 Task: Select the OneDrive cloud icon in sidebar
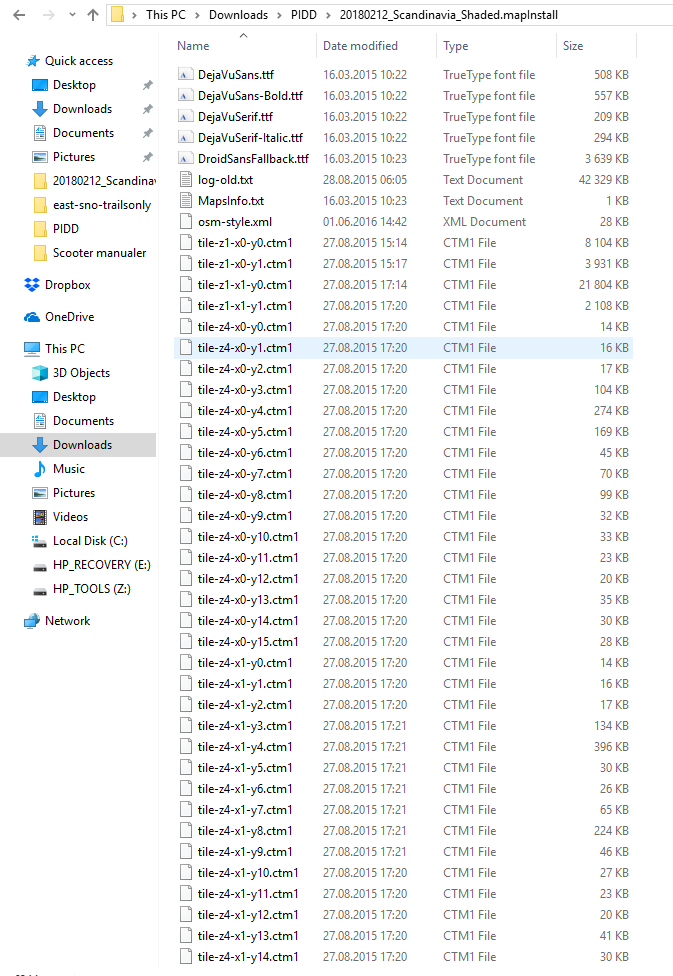32,317
